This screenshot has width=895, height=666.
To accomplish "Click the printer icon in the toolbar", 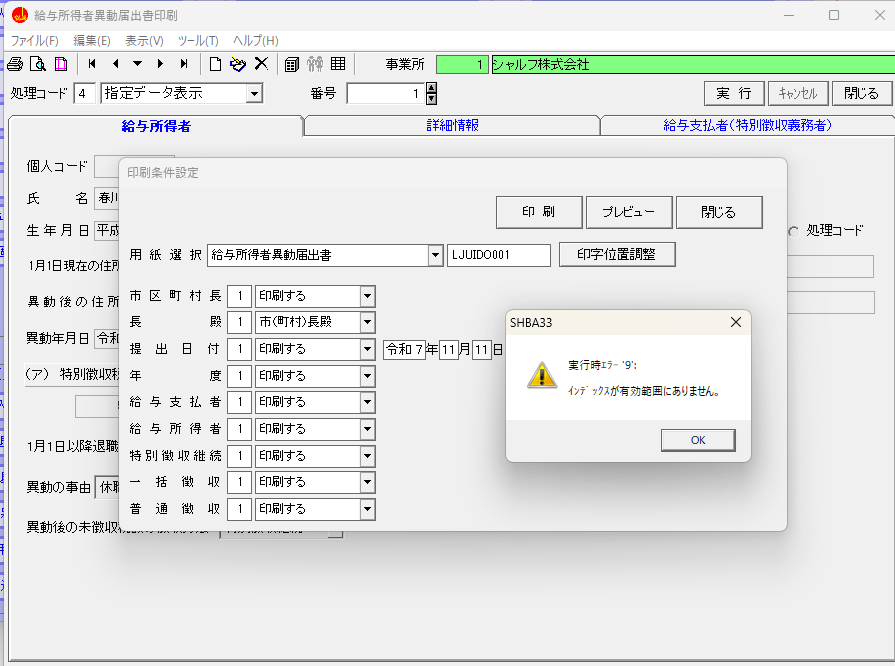I will (15, 64).
